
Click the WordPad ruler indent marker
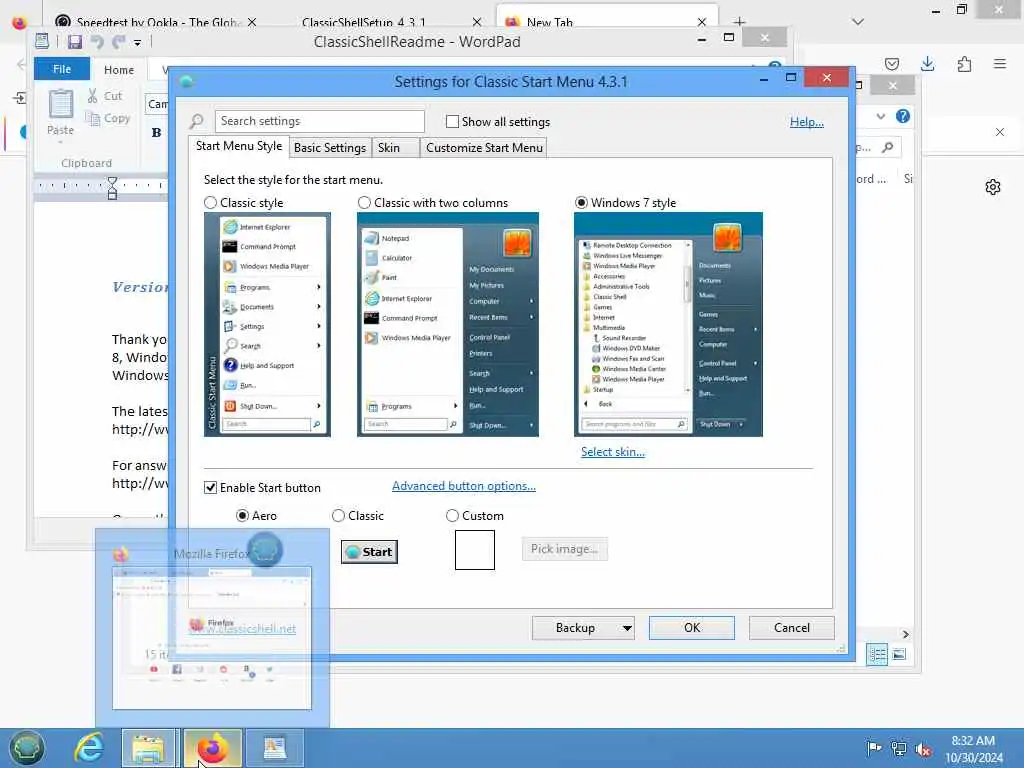coord(112,188)
